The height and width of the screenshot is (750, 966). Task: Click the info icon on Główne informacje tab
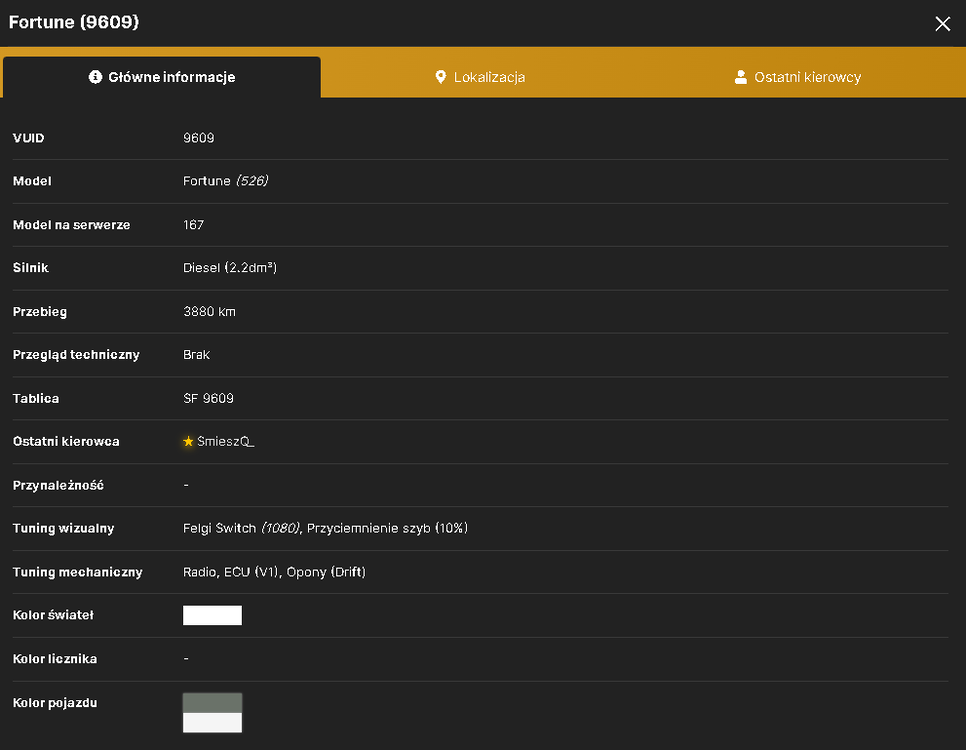95,77
